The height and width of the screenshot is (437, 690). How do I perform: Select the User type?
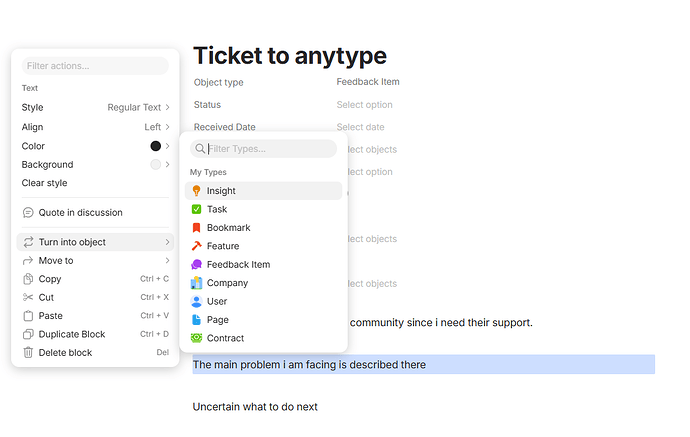(263, 301)
